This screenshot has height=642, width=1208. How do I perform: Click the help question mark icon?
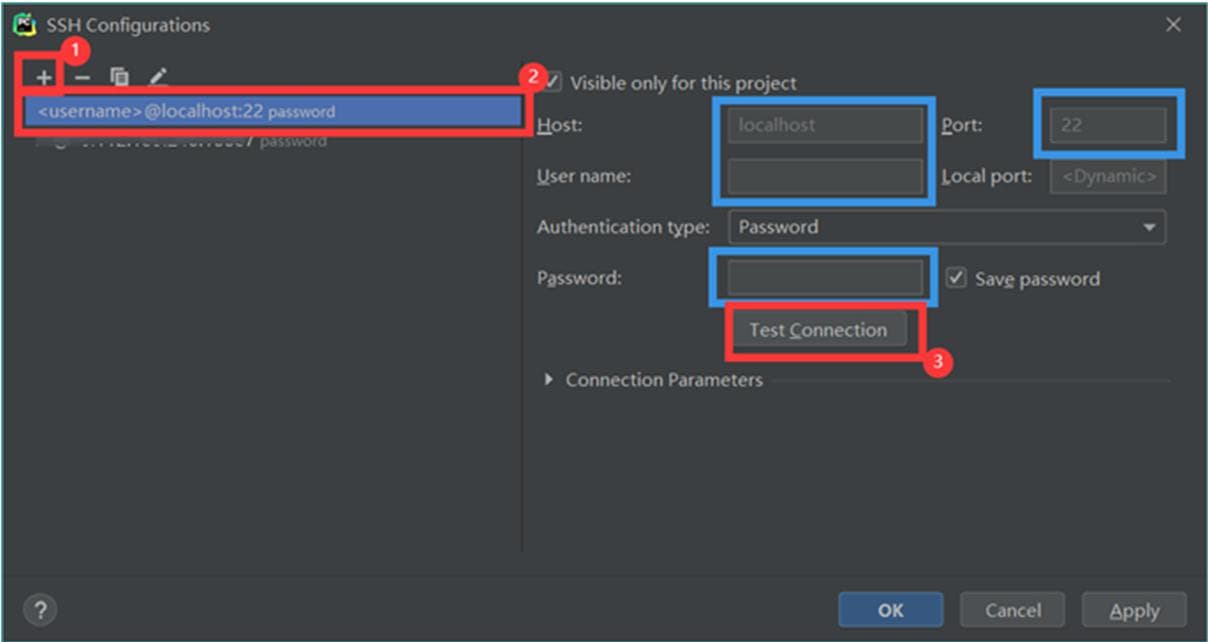pyautogui.click(x=38, y=609)
